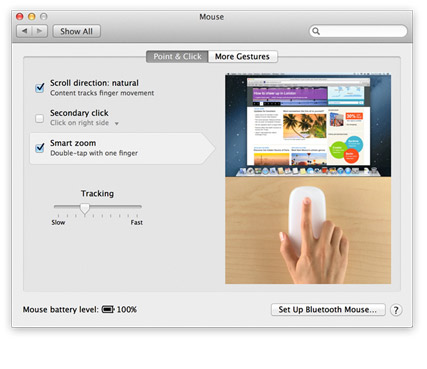Uncheck Scroll direction: natural
Viewport: 427px width, 369px height.
point(40,88)
